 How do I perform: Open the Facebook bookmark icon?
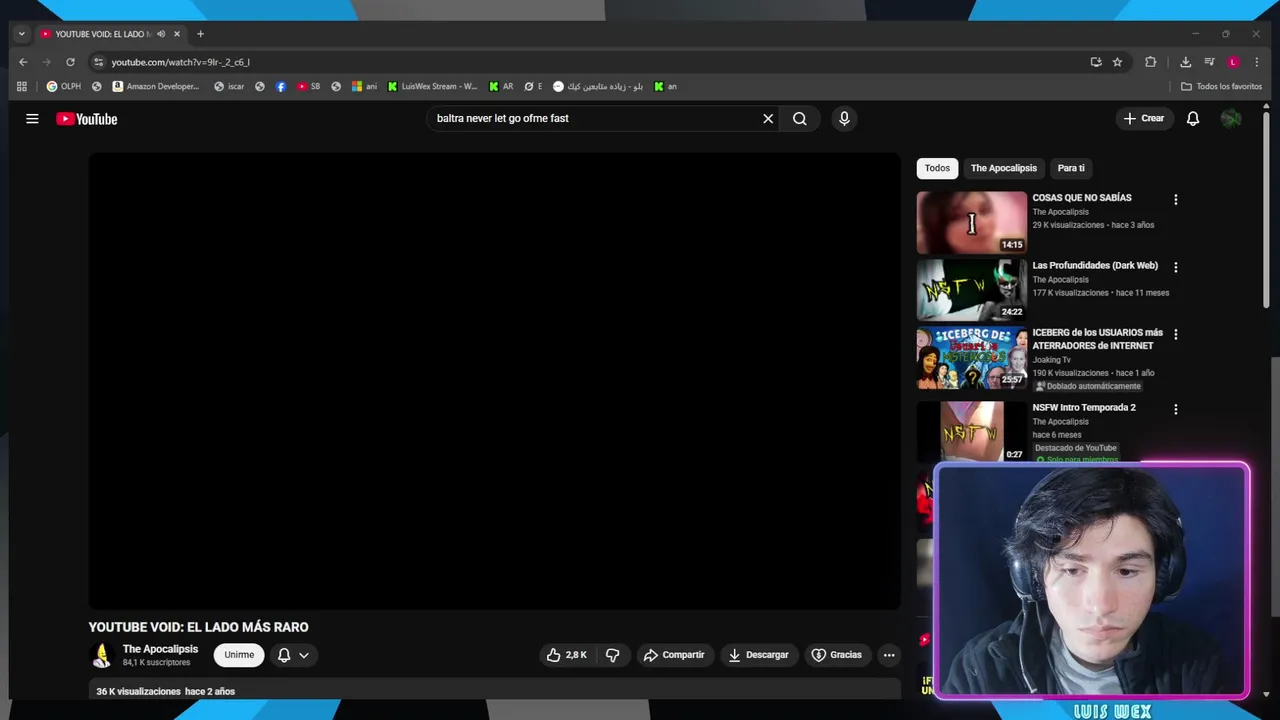280,86
